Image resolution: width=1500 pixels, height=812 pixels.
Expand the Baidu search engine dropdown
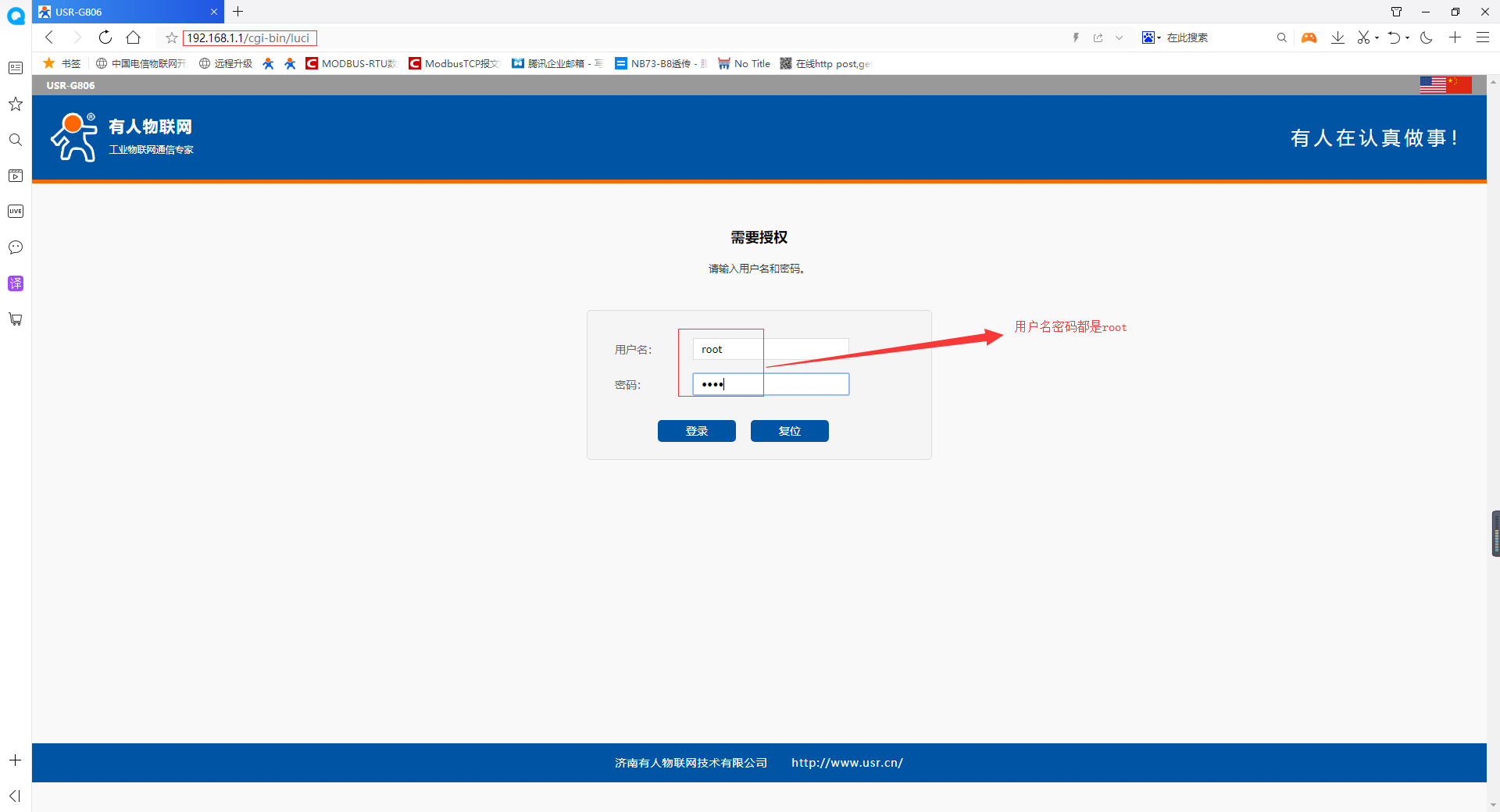click(1159, 37)
